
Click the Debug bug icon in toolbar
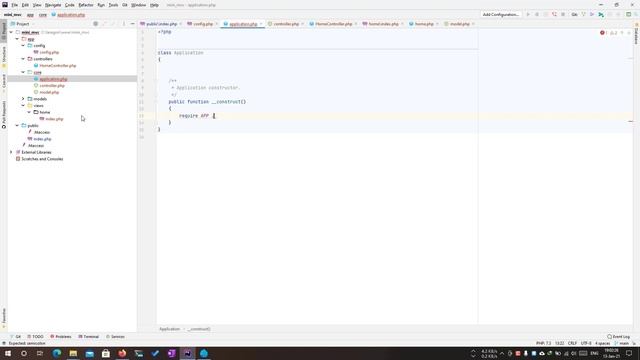point(537,14)
